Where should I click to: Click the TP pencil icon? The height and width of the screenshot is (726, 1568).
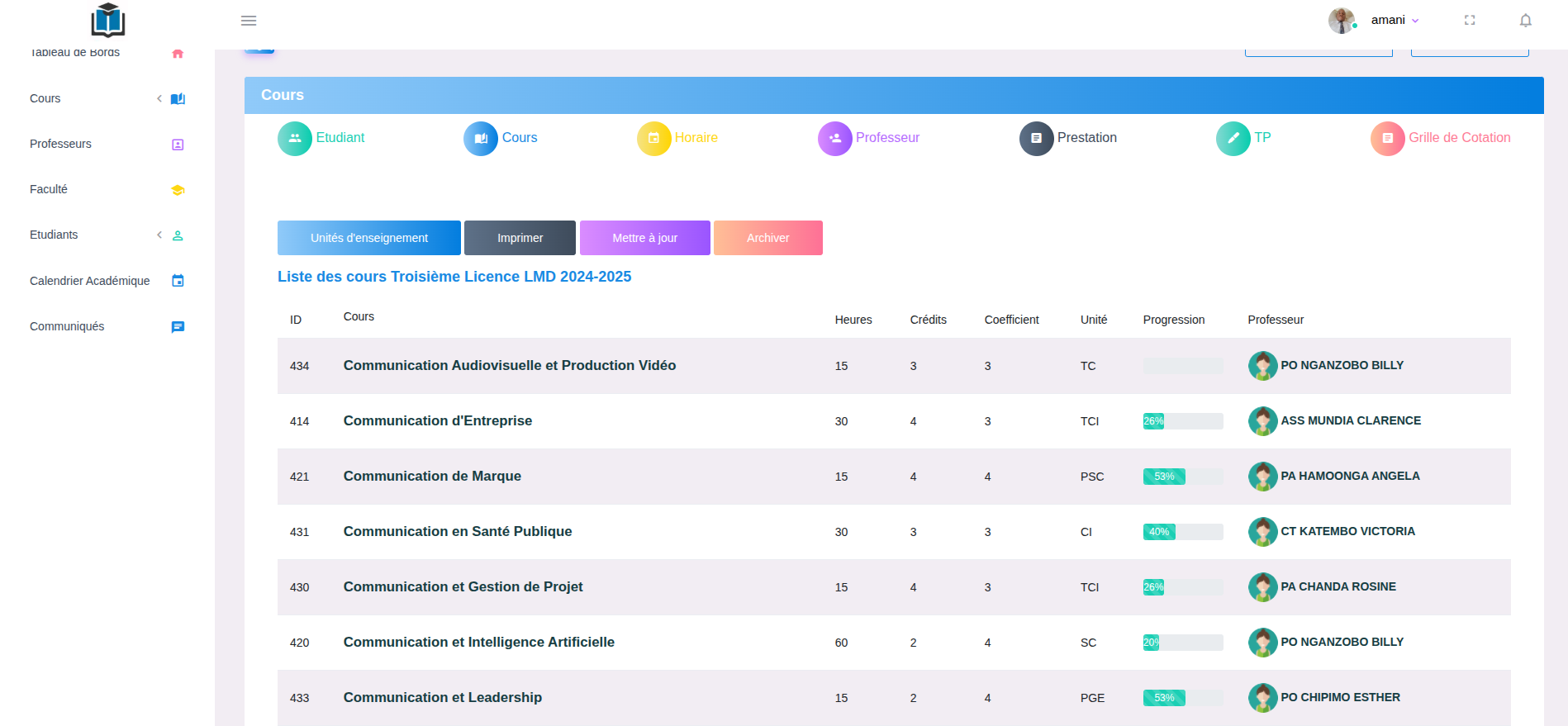(x=1233, y=139)
